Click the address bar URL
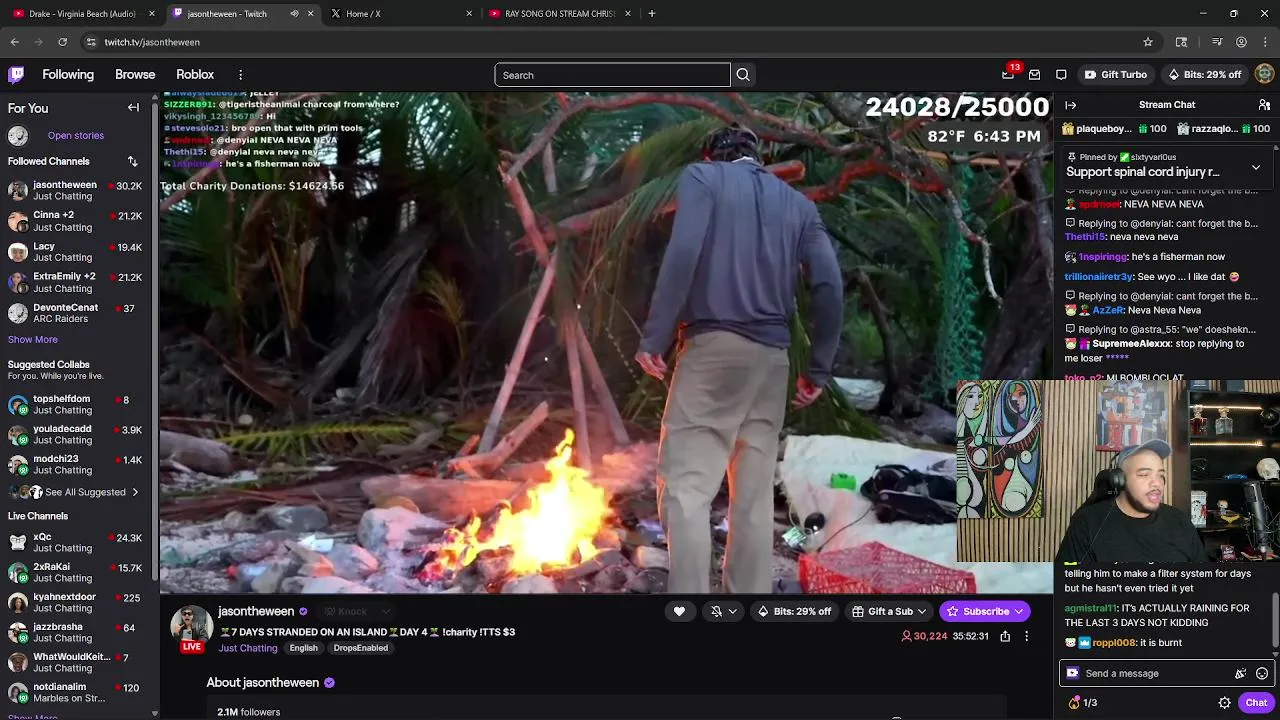The height and width of the screenshot is (720, 1280). pyautogui.click(x=152, y=42)
